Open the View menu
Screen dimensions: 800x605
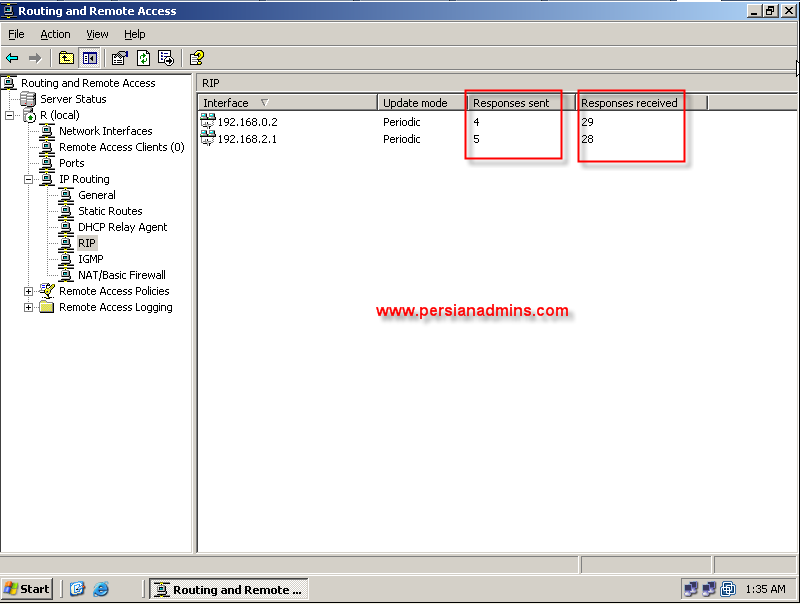(97, 34)
